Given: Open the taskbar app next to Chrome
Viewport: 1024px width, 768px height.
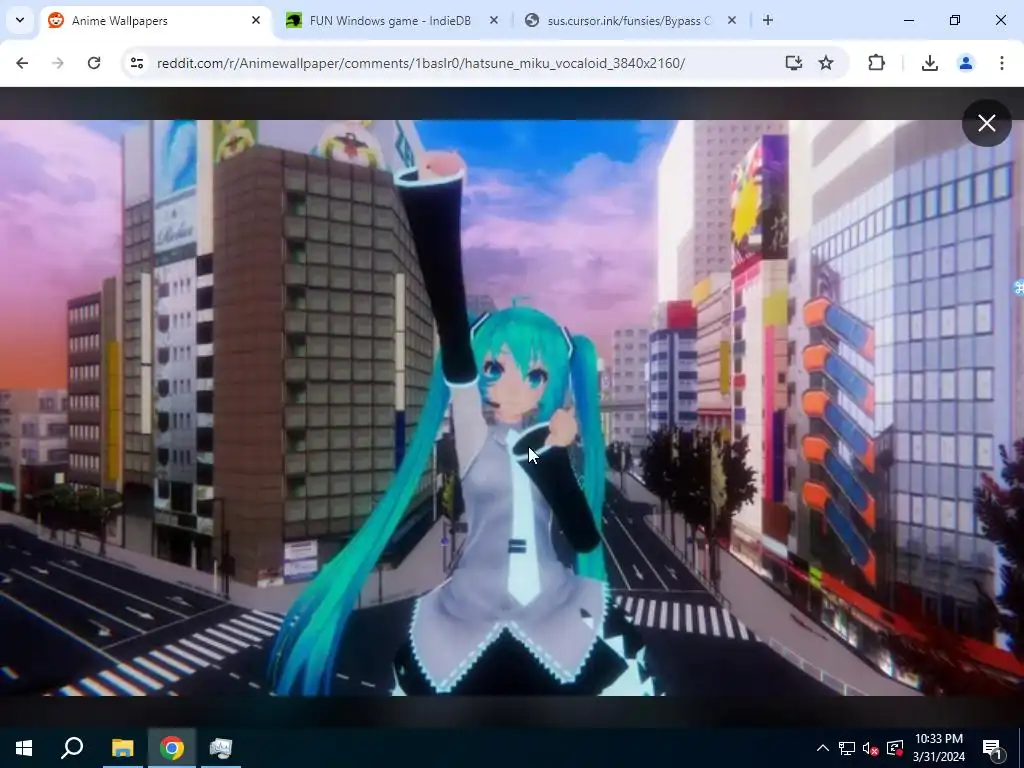Looking at the screenshot, I should (221, 748).
